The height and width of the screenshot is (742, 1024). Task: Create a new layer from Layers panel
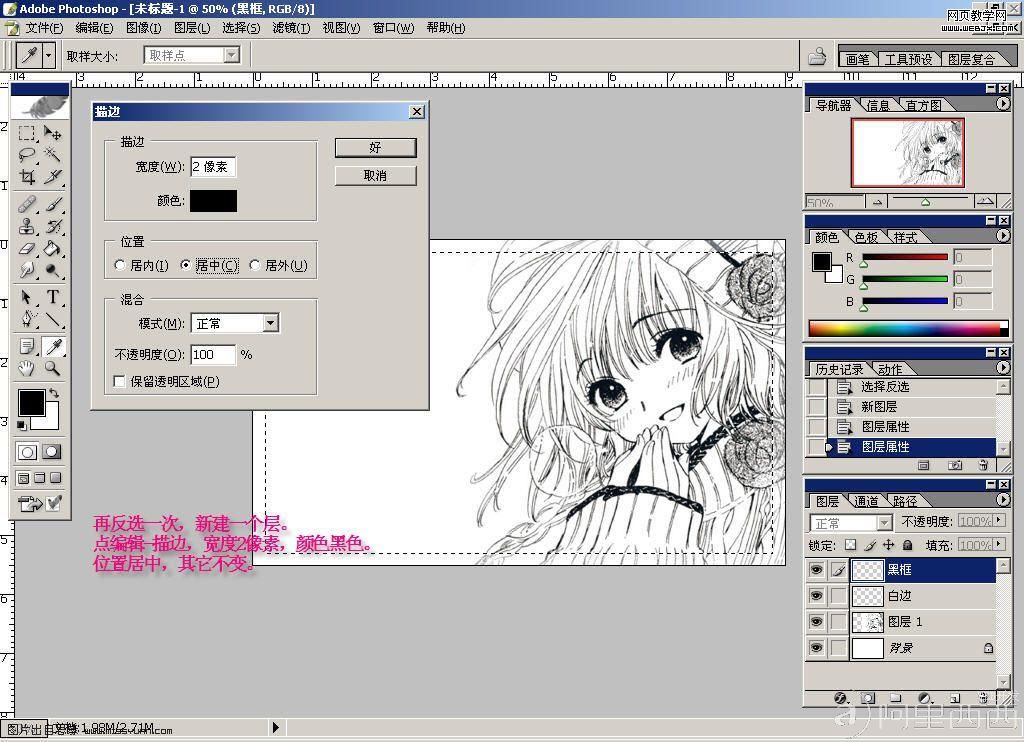pos(955,698)
